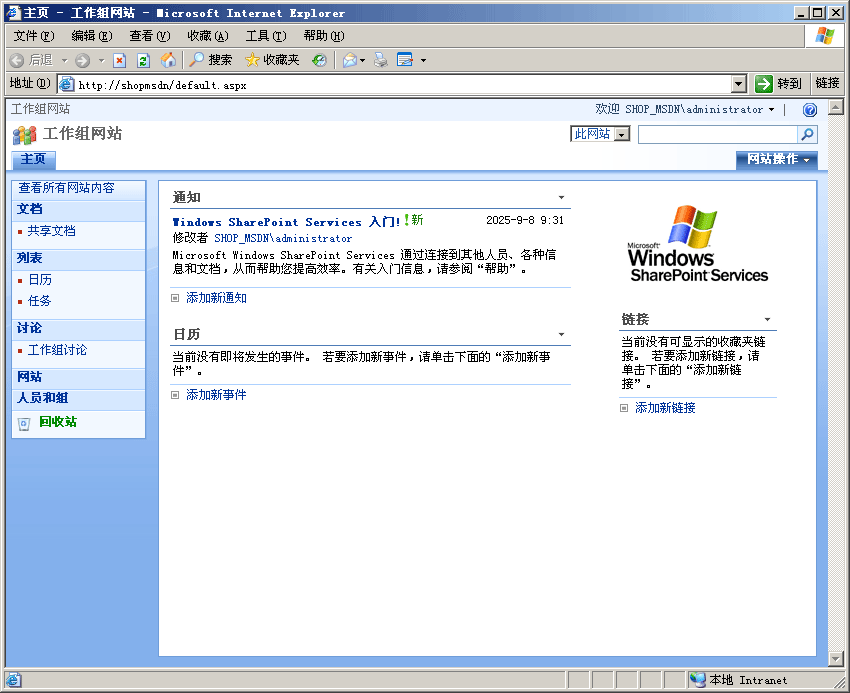Image resolution: width=850 pixels, height=693 pixels.
Task: Click the 查看所有网站内容 link
Action: tap(67, 188)
